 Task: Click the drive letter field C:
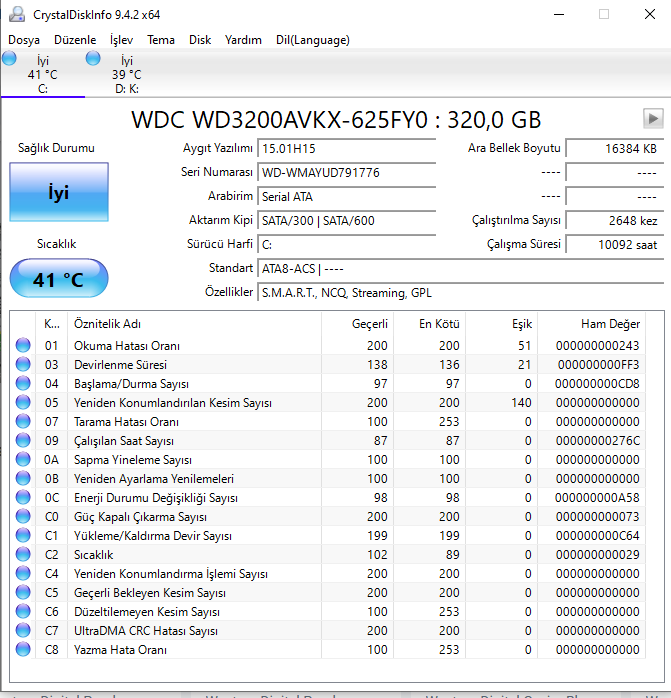[x=346, y=244]
